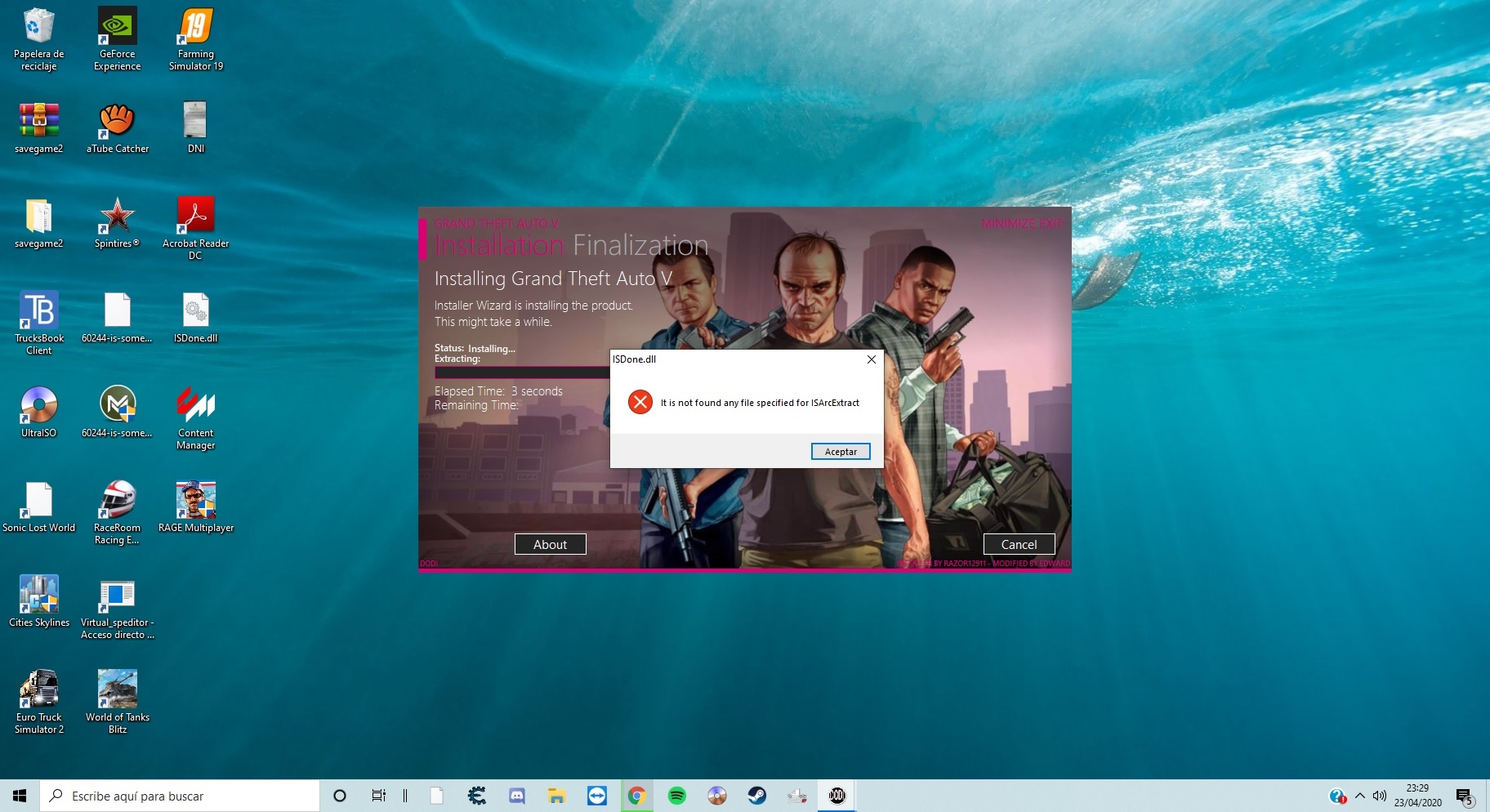Open the volume control in system tray

pyautogui.click(x=1380, y=796)
